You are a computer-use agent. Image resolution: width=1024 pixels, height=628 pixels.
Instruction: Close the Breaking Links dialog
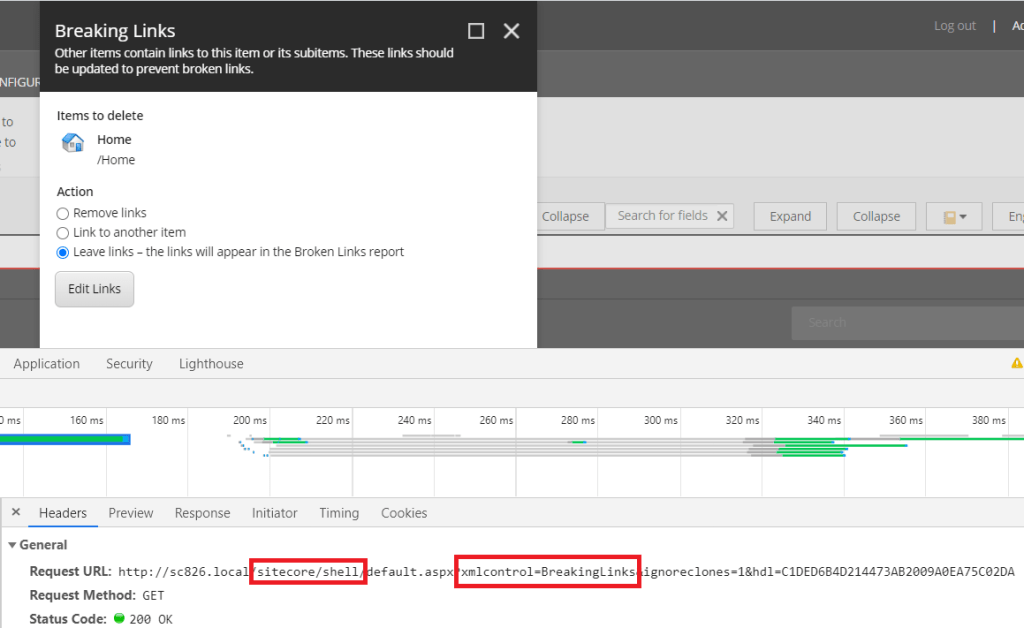pyautogui.click(x=511, y=31)
